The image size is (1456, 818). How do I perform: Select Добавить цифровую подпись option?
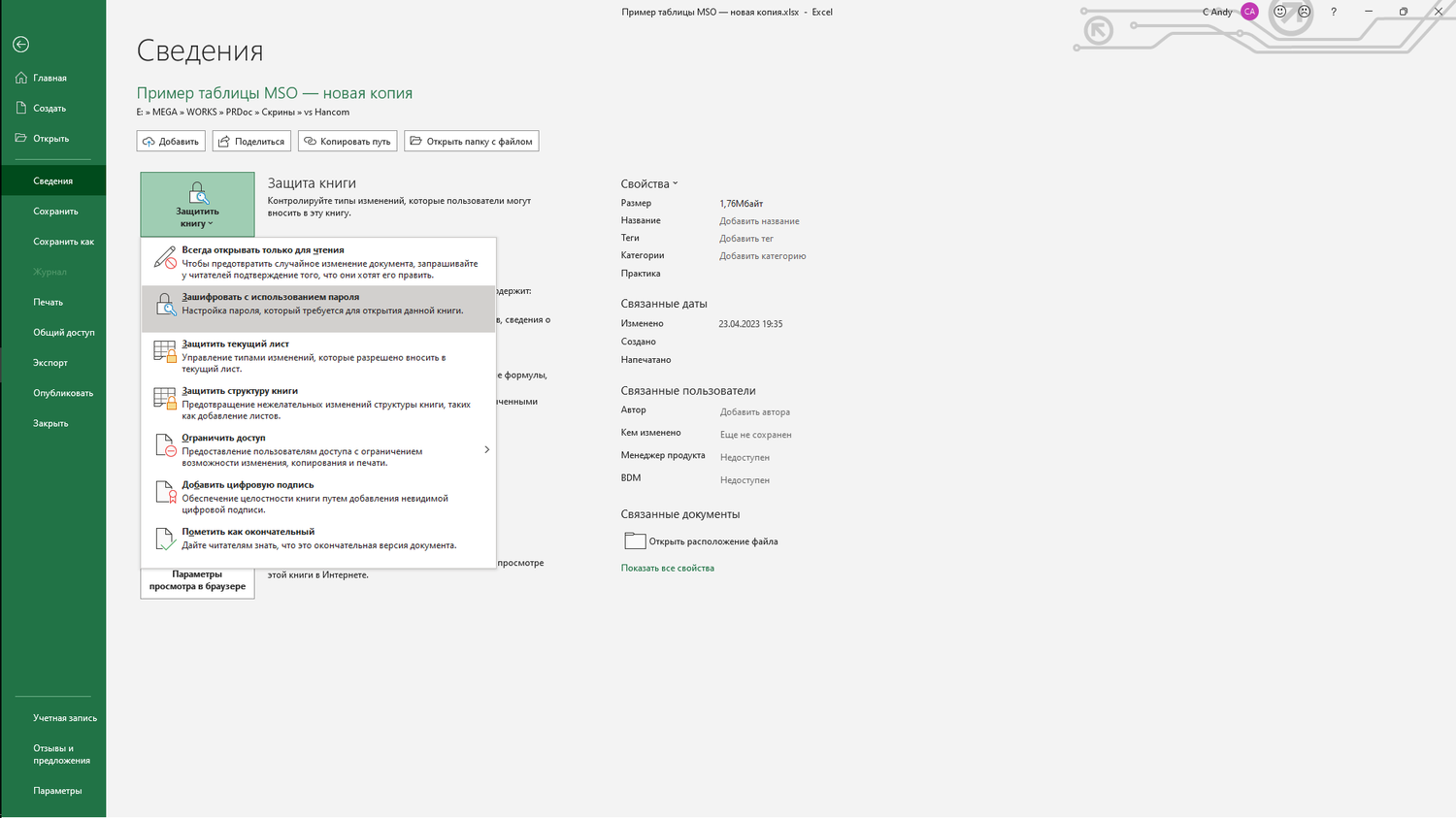(x=318, y=497)
